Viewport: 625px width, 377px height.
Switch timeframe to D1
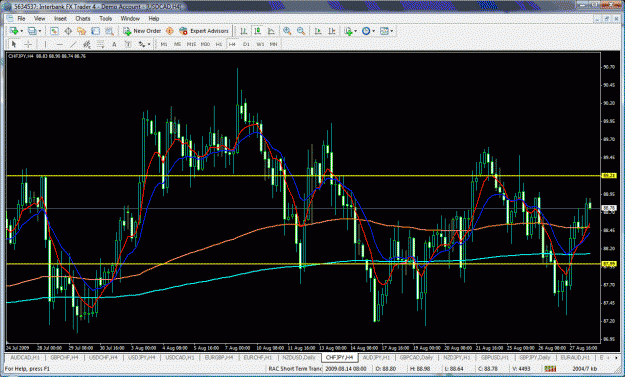[246, 44]
